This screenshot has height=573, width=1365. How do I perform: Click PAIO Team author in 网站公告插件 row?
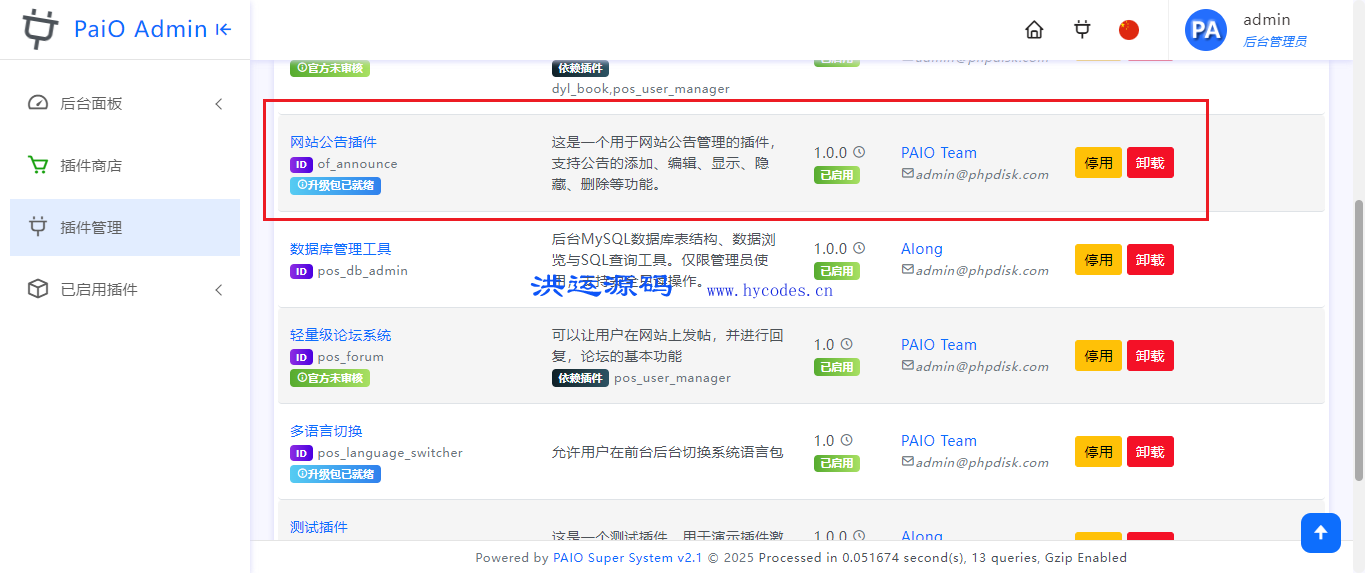coord(939,153)
